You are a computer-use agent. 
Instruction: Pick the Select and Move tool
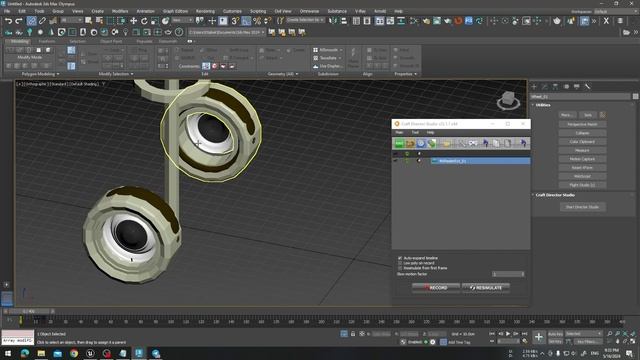tap(133, 20)
